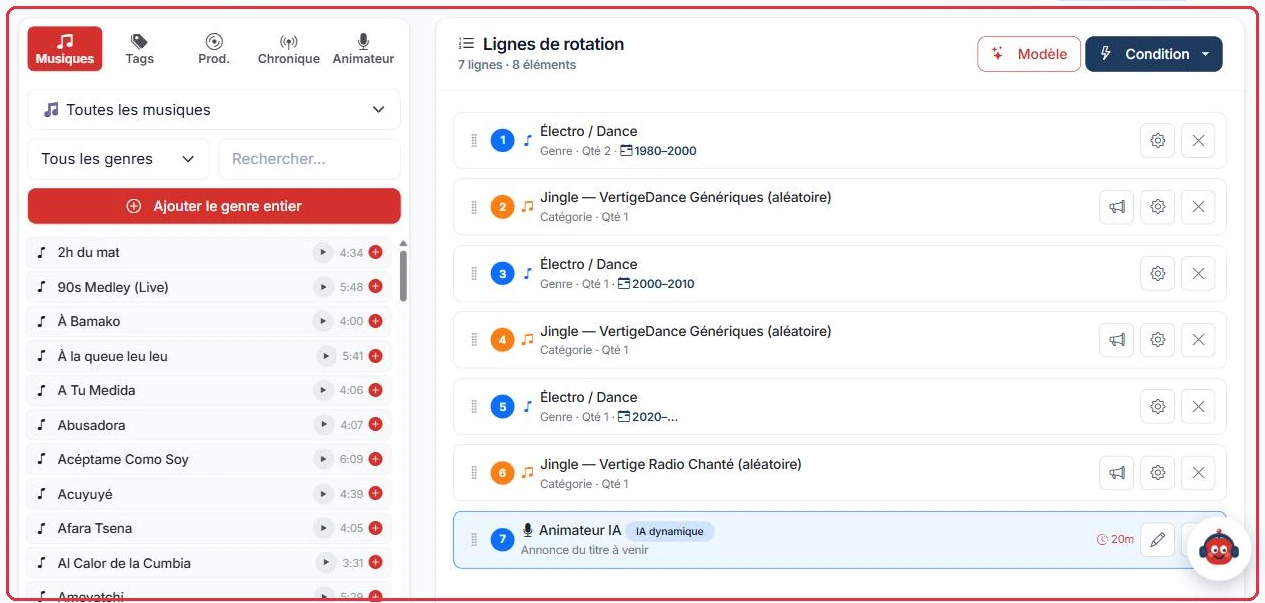
Task: Open settings gear for line 2 jingle
Action: [1158, 207]
